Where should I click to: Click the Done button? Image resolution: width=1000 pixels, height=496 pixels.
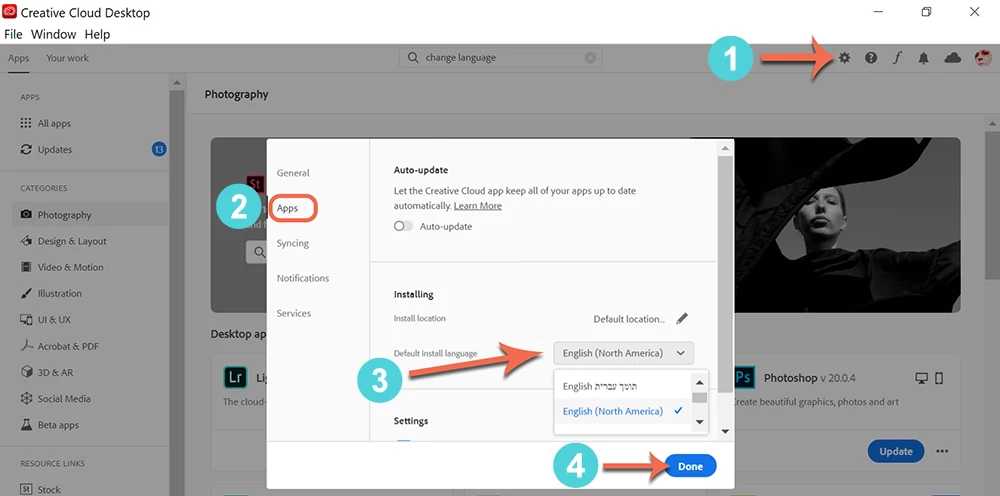click(x=690, y=466)
